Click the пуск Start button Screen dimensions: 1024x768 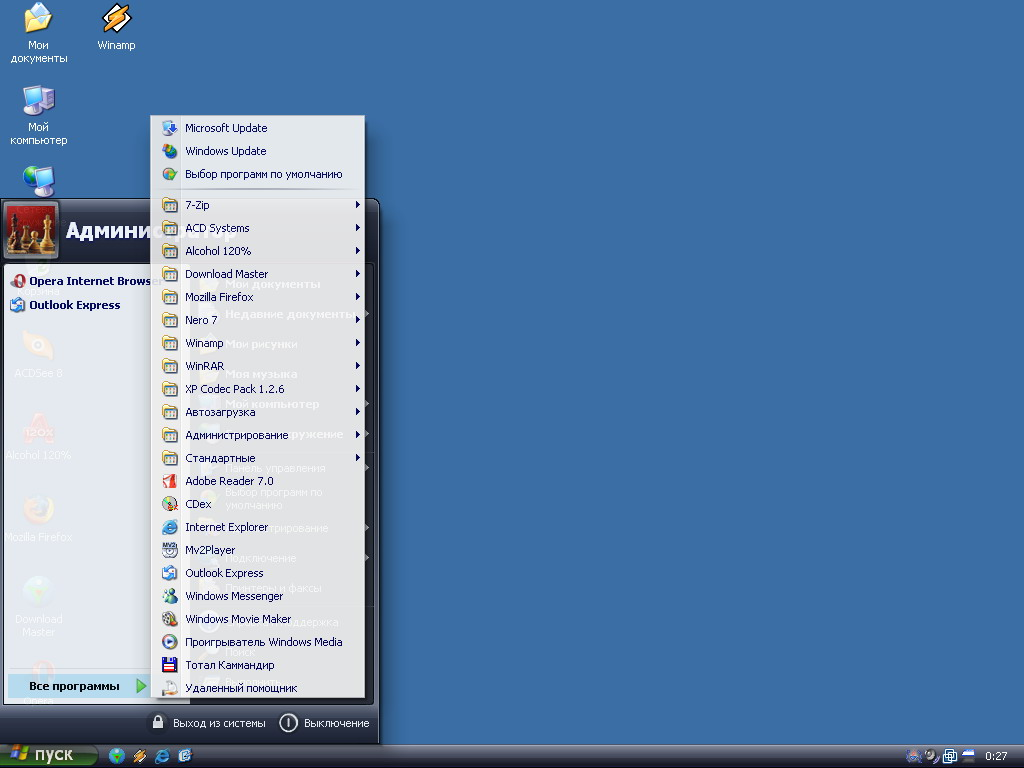pyautogui.click(x=48, y=756)
